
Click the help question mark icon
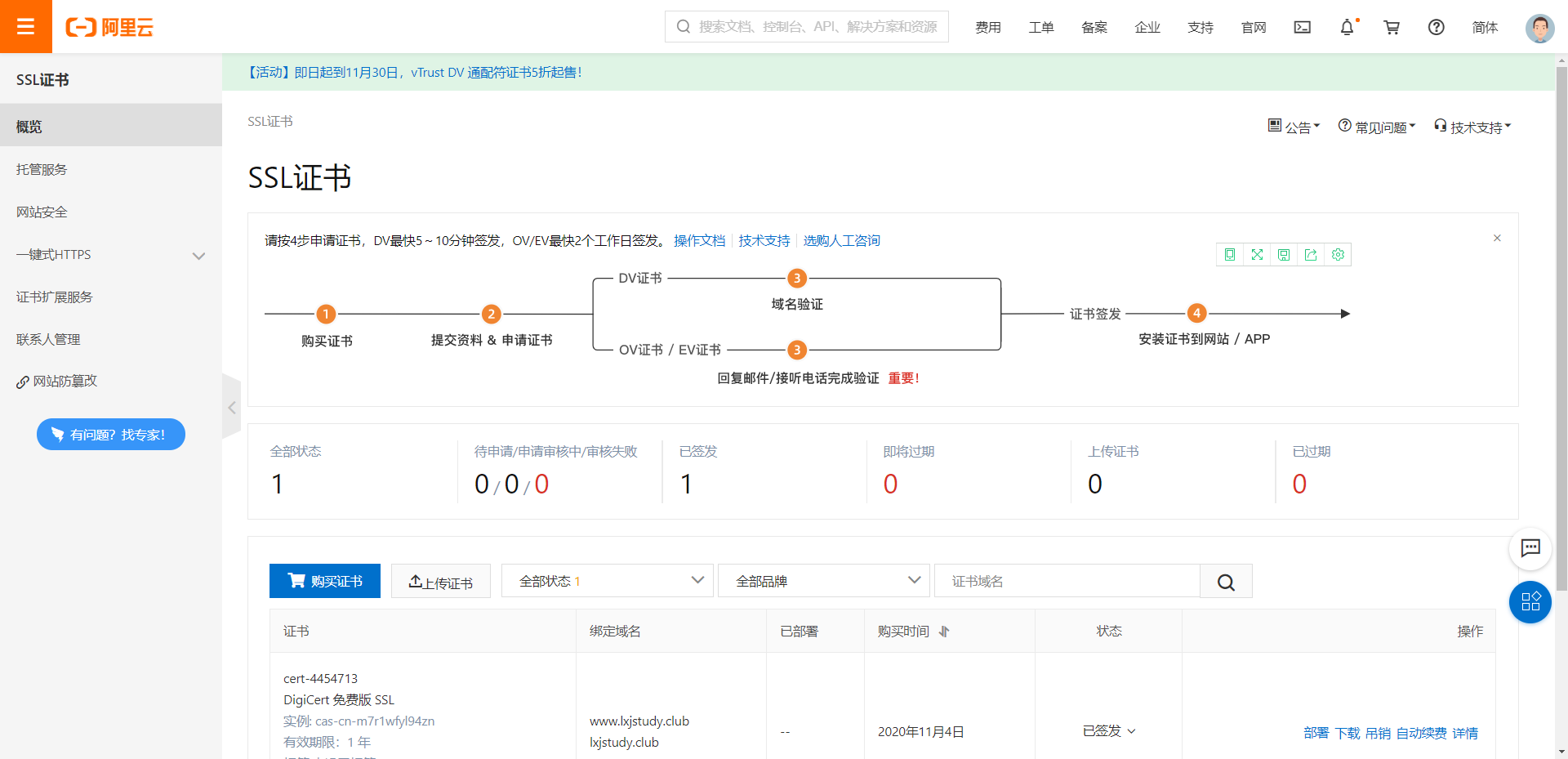pos(1436,27)
